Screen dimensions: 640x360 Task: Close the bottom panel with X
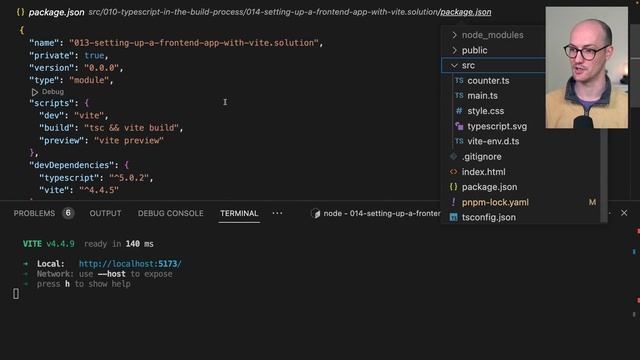(624, 213)
